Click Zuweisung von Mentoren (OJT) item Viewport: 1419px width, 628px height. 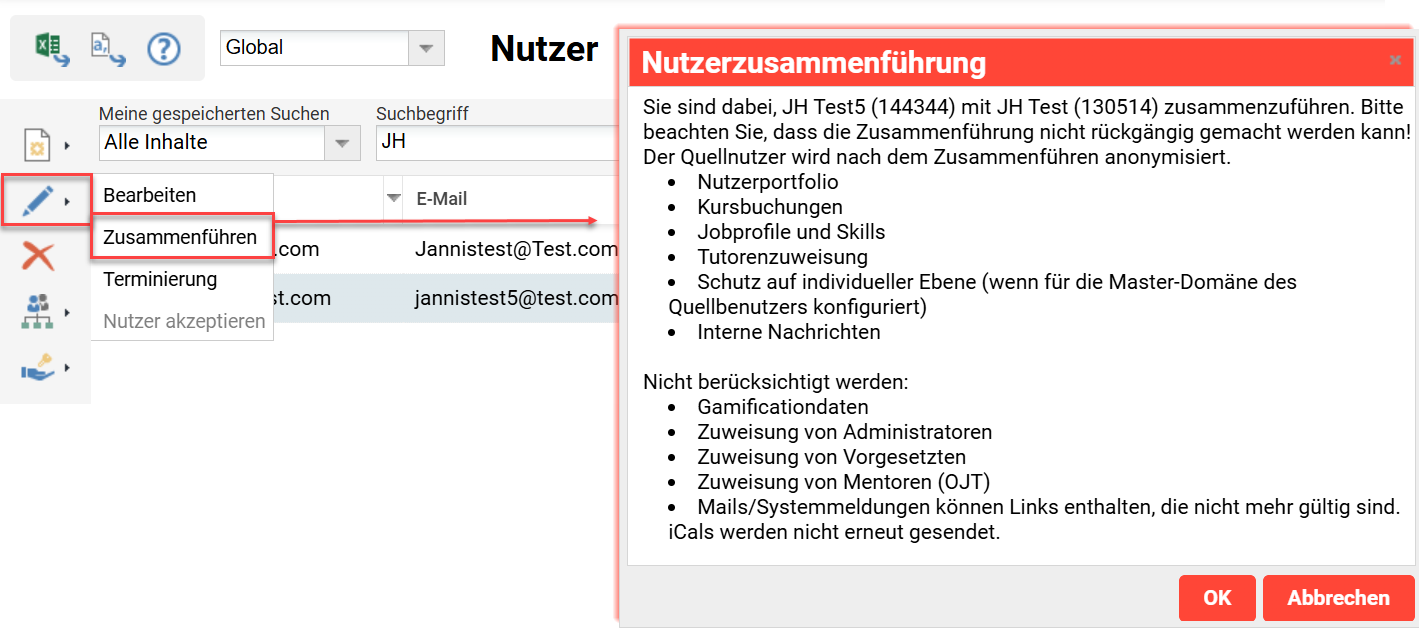point(843,482)
